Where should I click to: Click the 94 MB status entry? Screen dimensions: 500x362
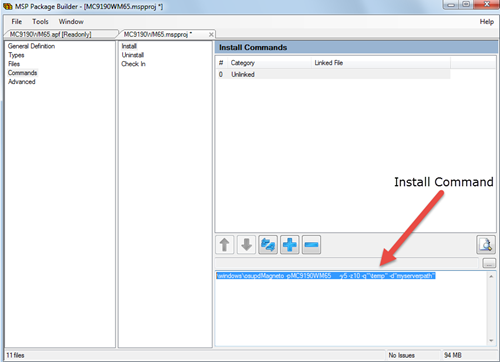(453, 355)
